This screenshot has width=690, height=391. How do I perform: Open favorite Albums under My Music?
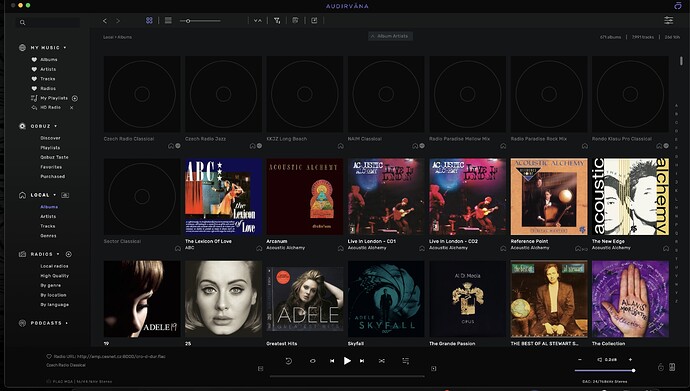pyautogui.click(x=49, y=59)
